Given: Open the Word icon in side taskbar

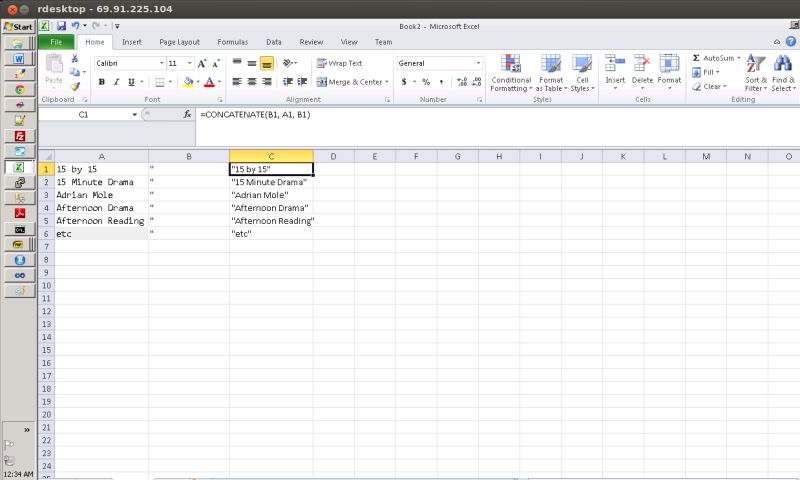Looking at the screenshot, I should 19,59.
